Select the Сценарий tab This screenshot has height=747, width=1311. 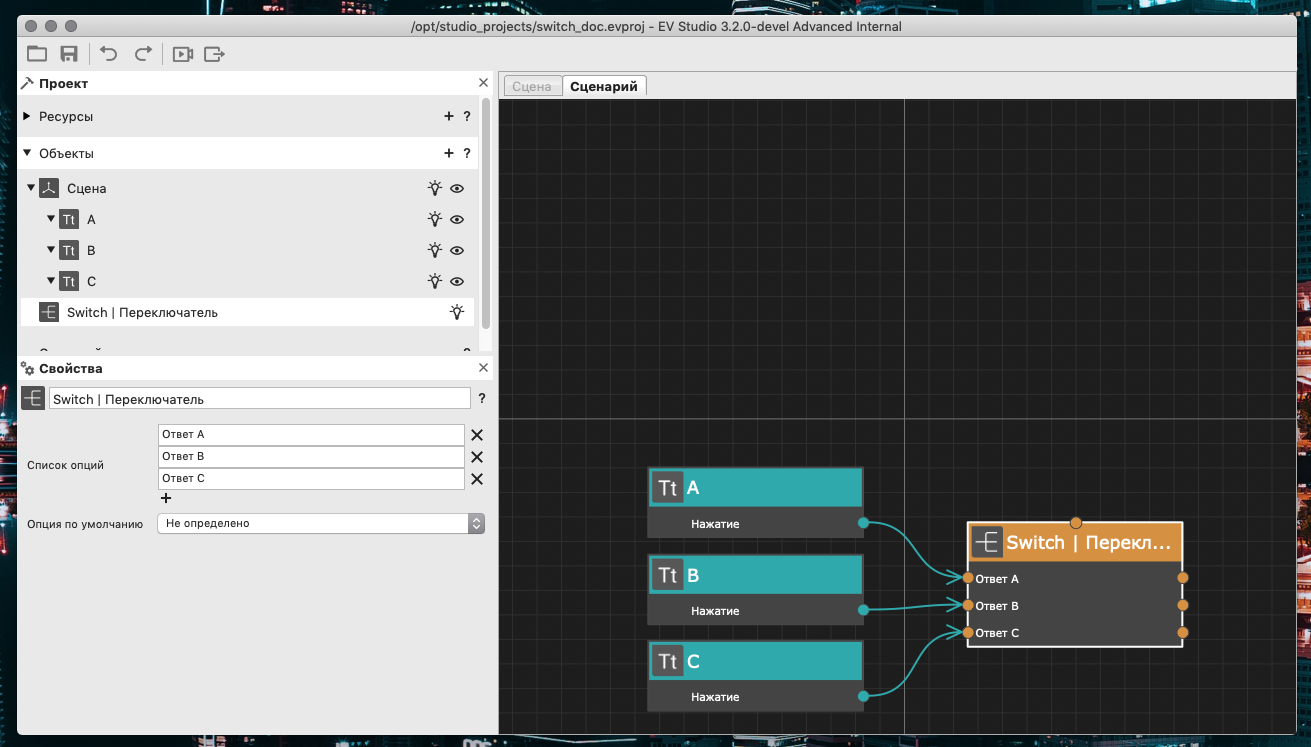point(604,87)
